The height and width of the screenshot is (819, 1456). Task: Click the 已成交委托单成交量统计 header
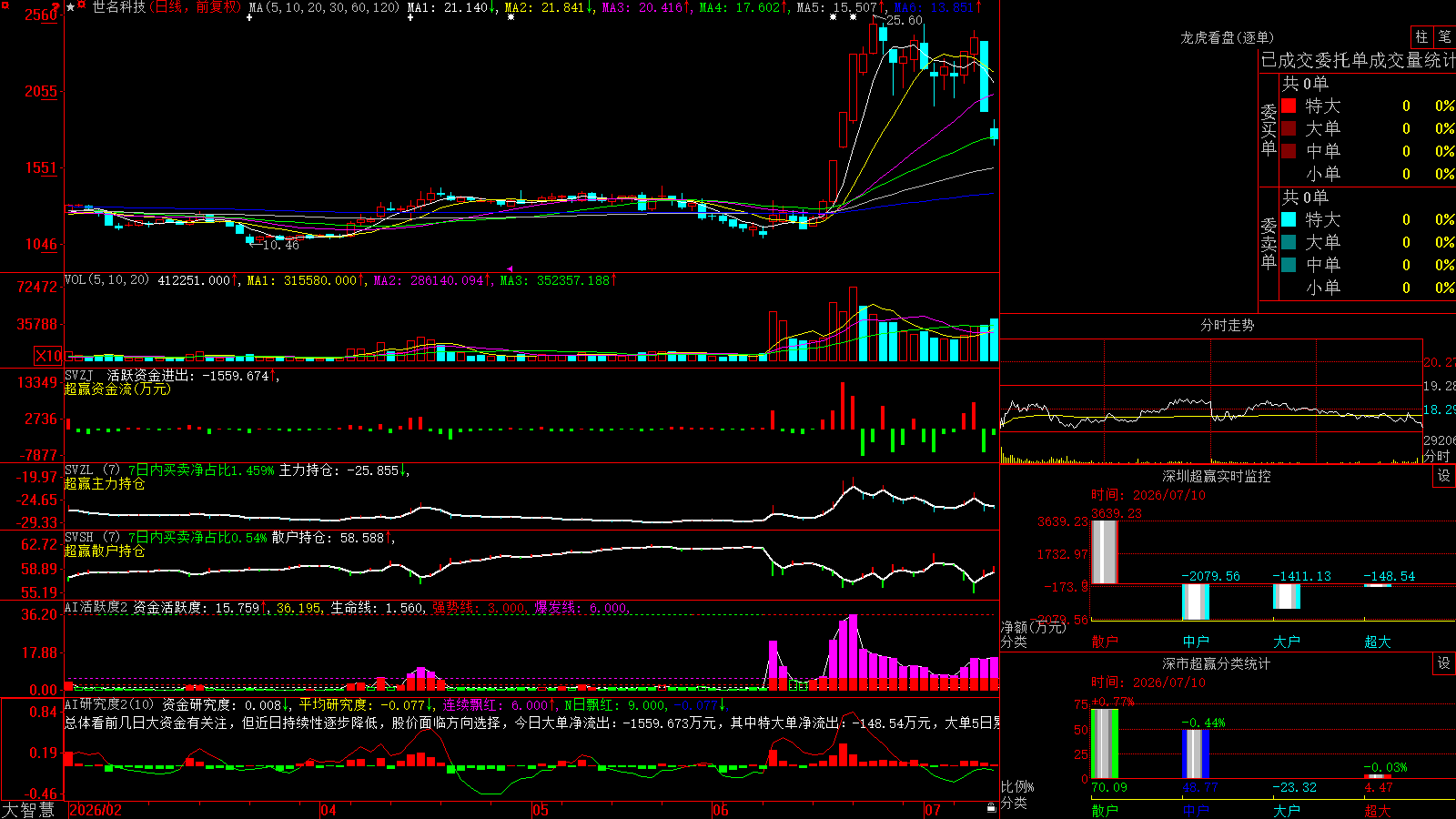[x=1358, y=60]
